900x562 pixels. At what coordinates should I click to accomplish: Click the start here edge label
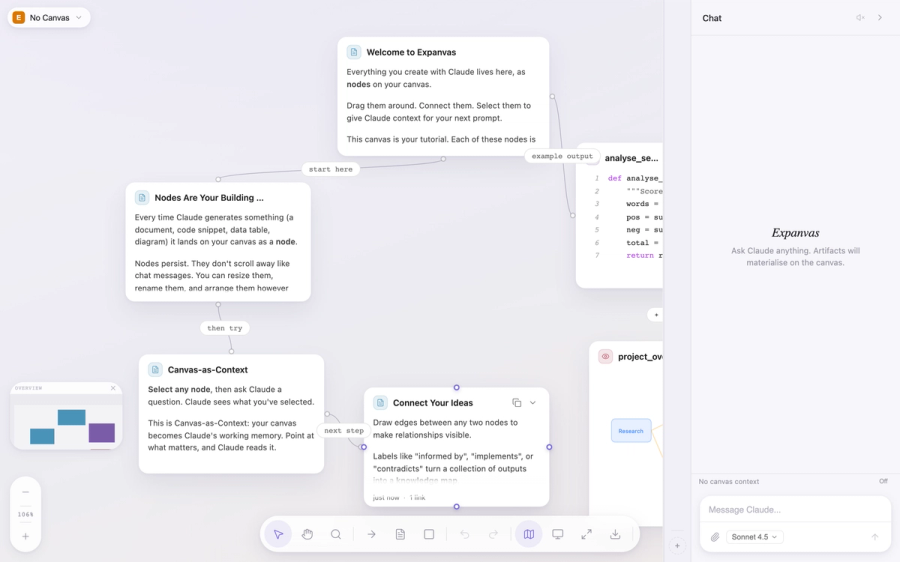pyautogui.click(x=331, y=169)
